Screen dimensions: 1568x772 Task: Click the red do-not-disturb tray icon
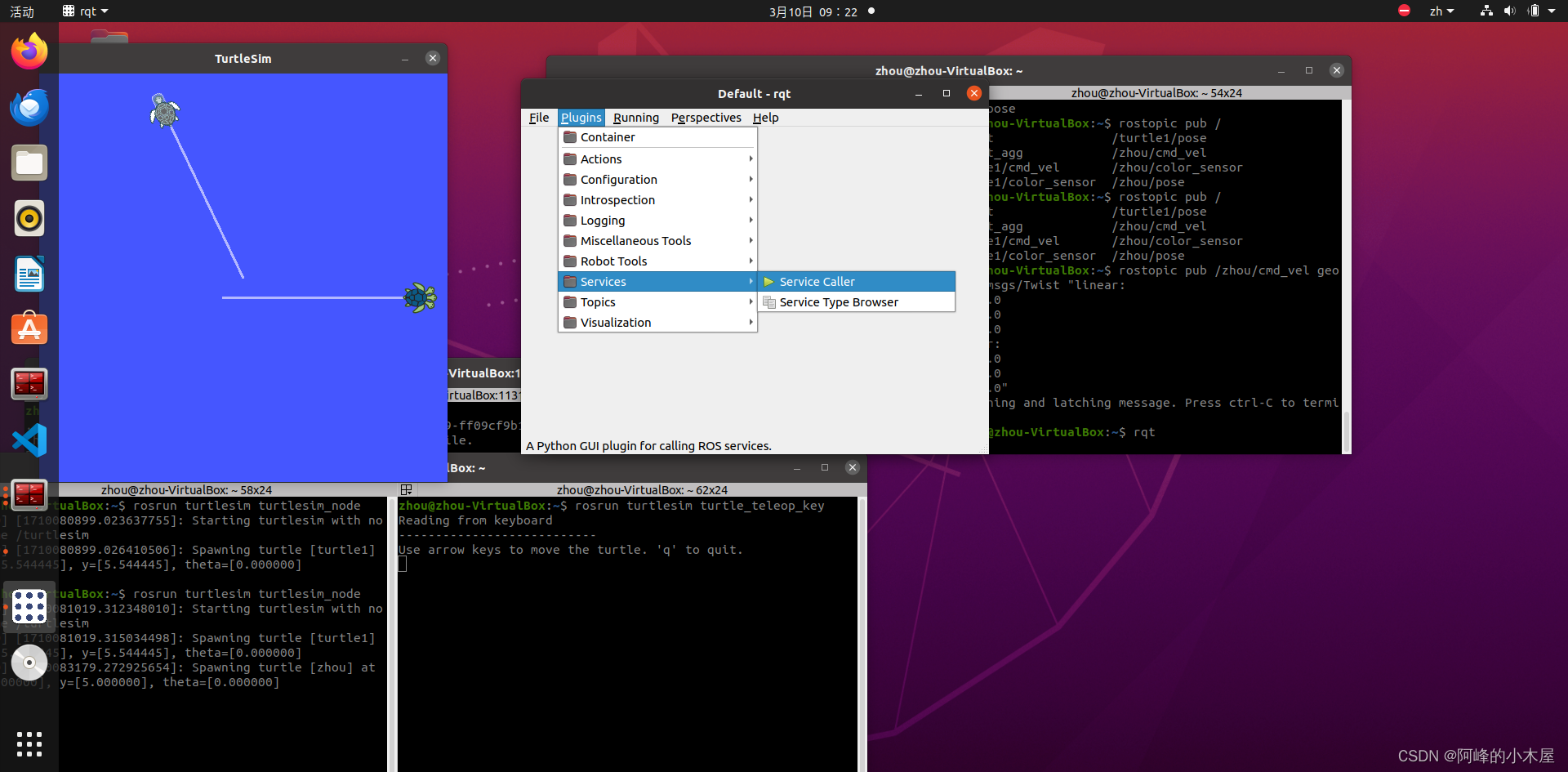point(1404,11)
